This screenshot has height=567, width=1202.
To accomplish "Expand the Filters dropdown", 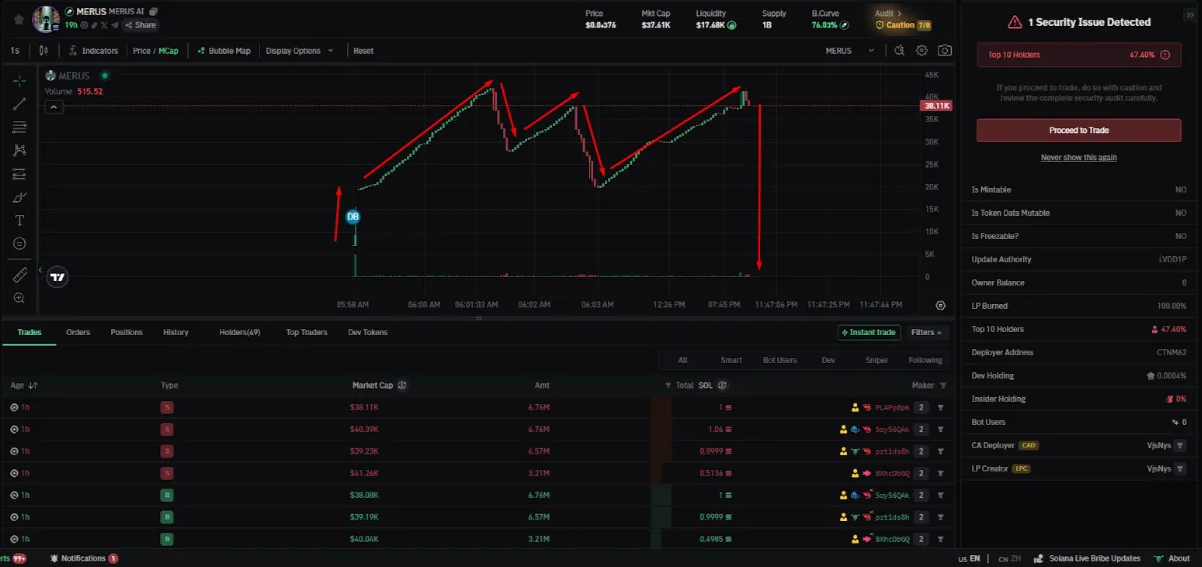I will pos(926,332).
